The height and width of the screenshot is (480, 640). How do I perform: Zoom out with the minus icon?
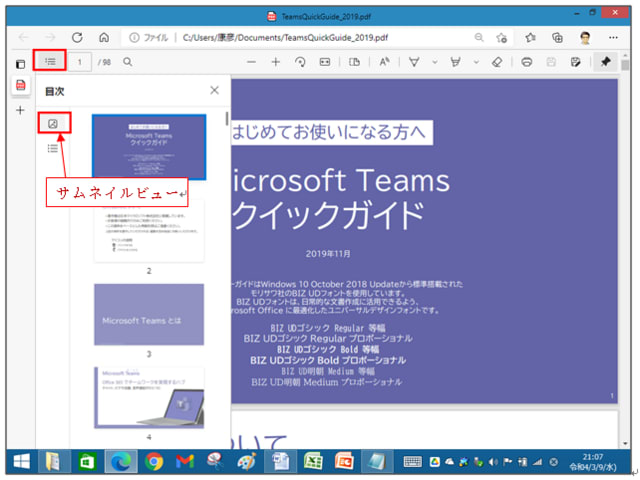point(251,62)
